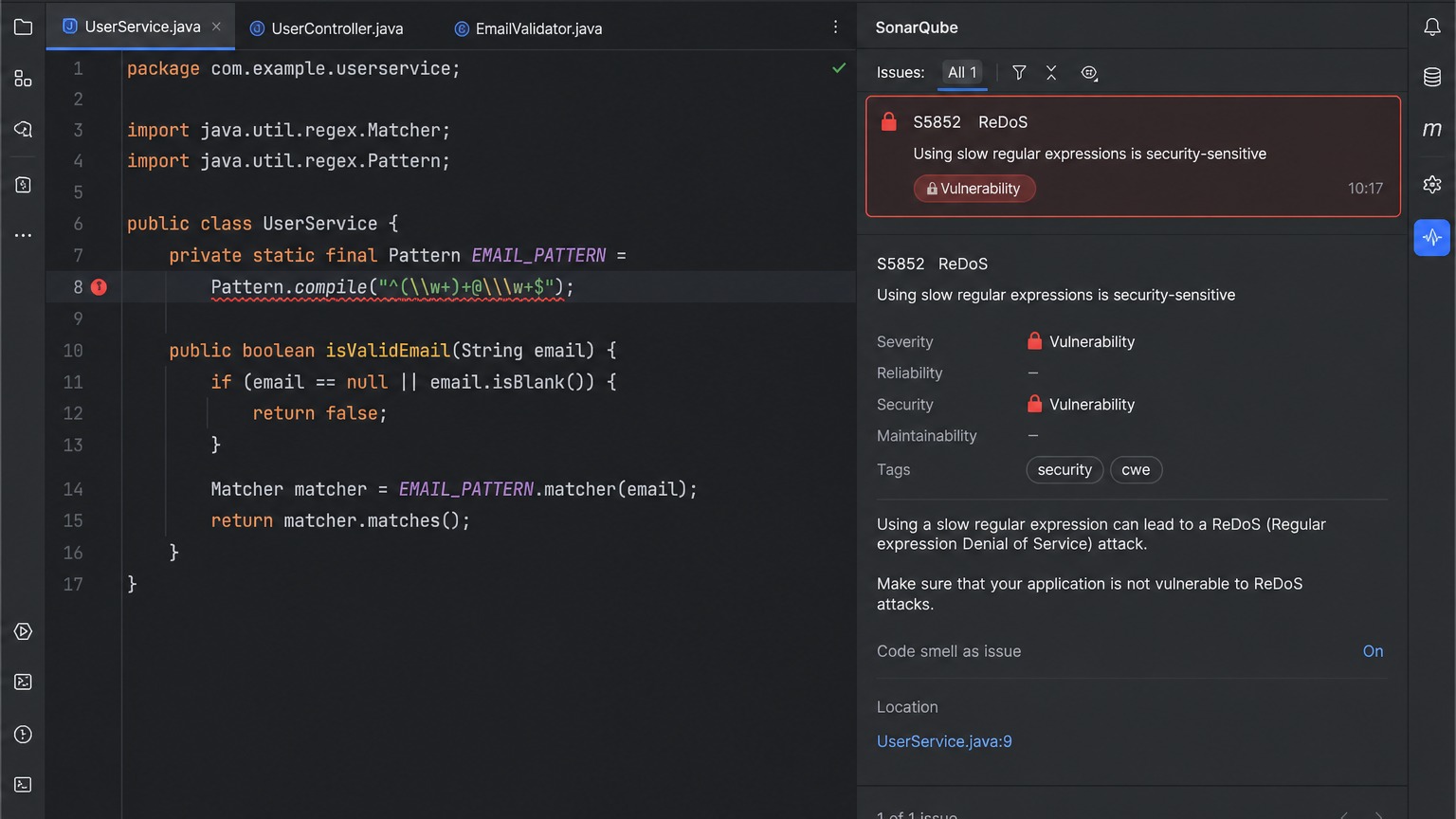Viewport: 1456px width, 819px height.
Task: Click the security tag
Action: [x=1065, y=470]
